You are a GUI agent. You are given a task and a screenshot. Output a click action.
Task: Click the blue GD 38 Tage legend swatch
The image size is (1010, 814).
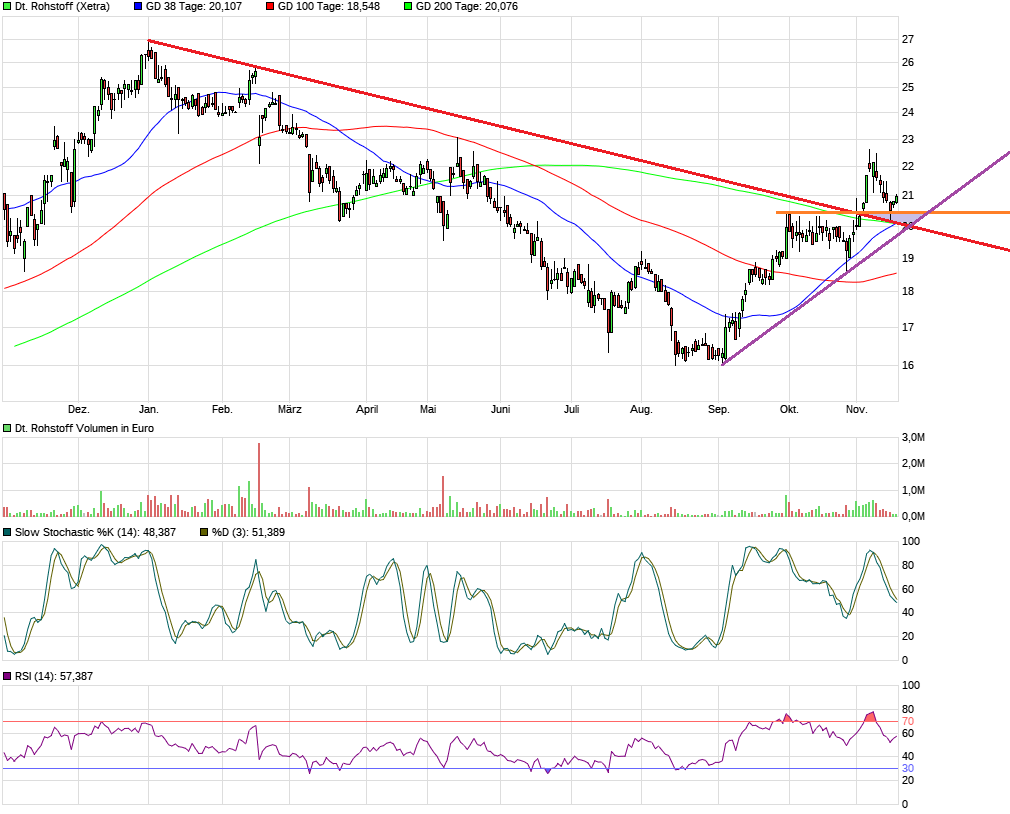(138, 6)
